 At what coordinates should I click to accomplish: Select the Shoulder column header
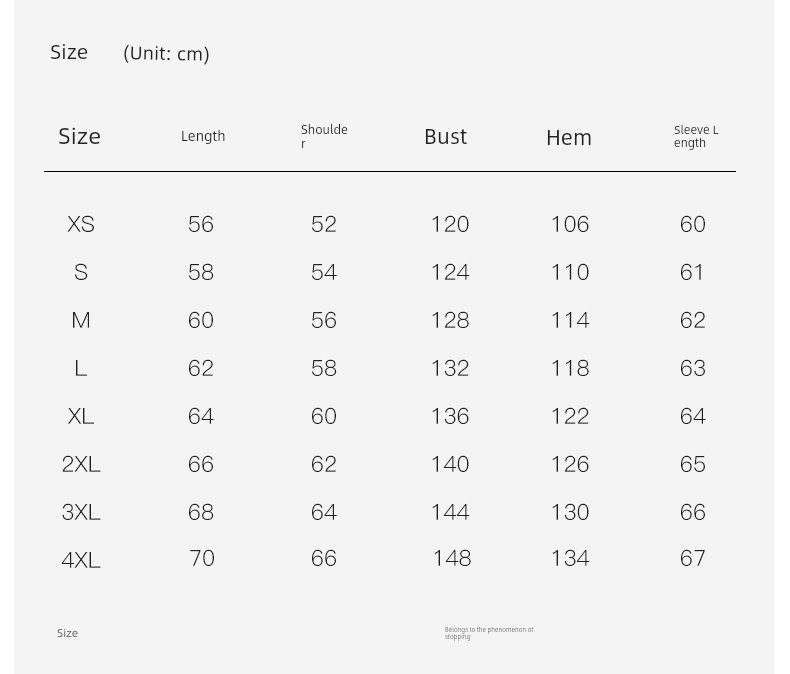coord(324,136)
